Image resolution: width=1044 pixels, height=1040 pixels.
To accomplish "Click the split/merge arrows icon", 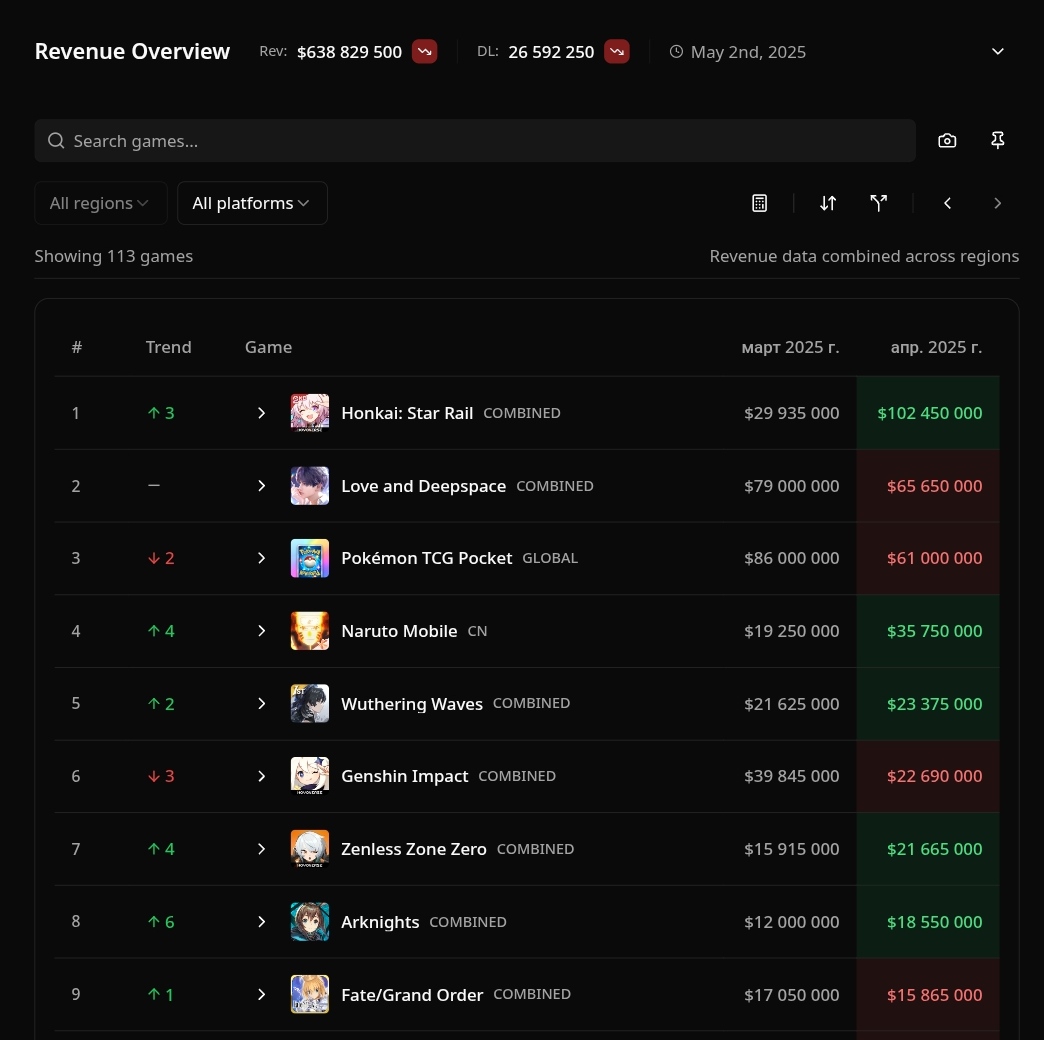I will coord(879,203).
